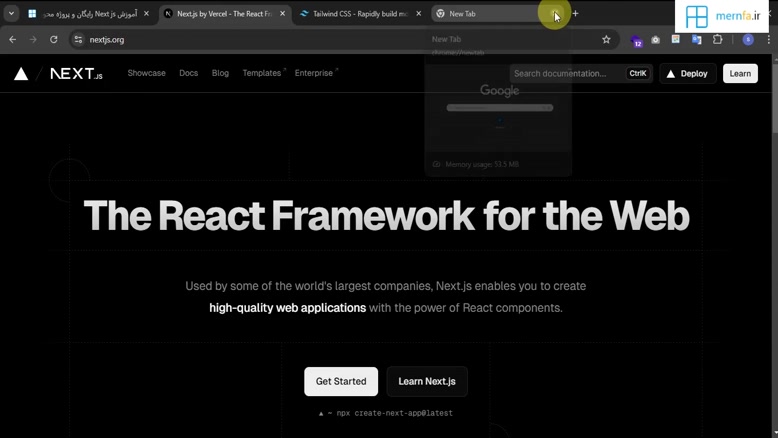Open the Extensions puzzle menu
Screen dimensions: 778x438
point(717,39)
